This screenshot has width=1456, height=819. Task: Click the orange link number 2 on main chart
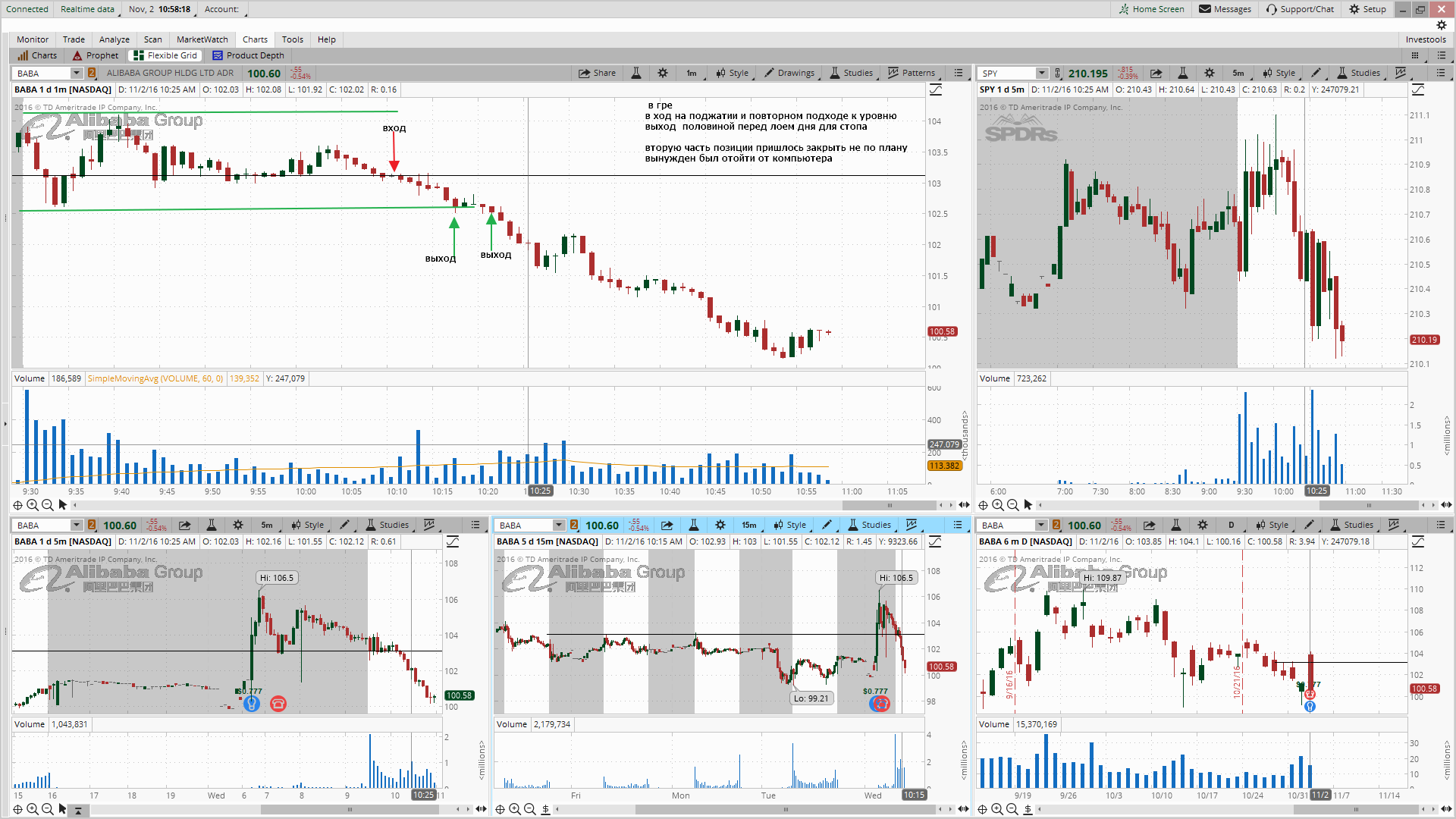pos(92,73)
